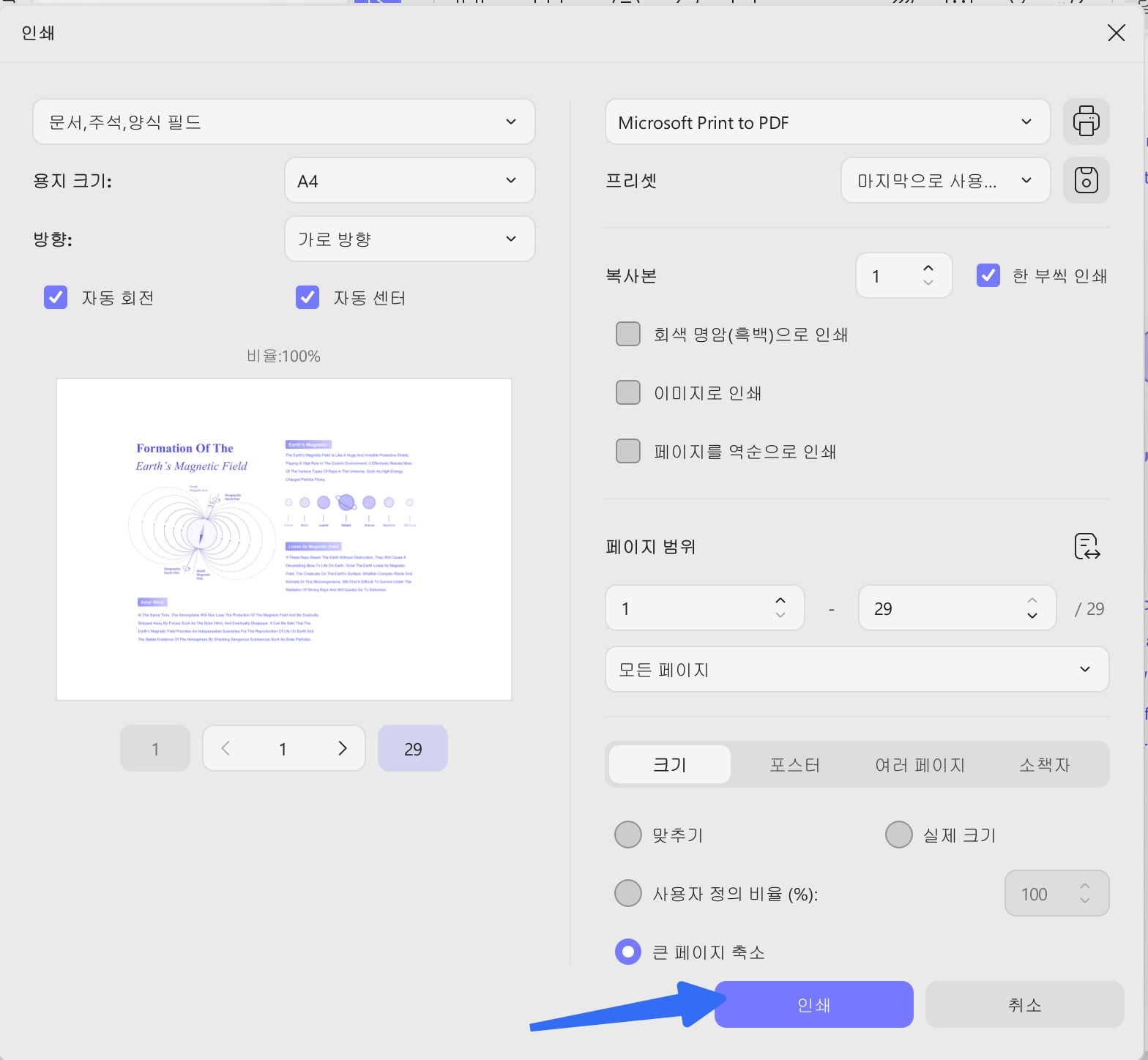The image size is (1148, 1060).
Task: Open 모든 페이지 subset dropdown
Action: point(857,669)
